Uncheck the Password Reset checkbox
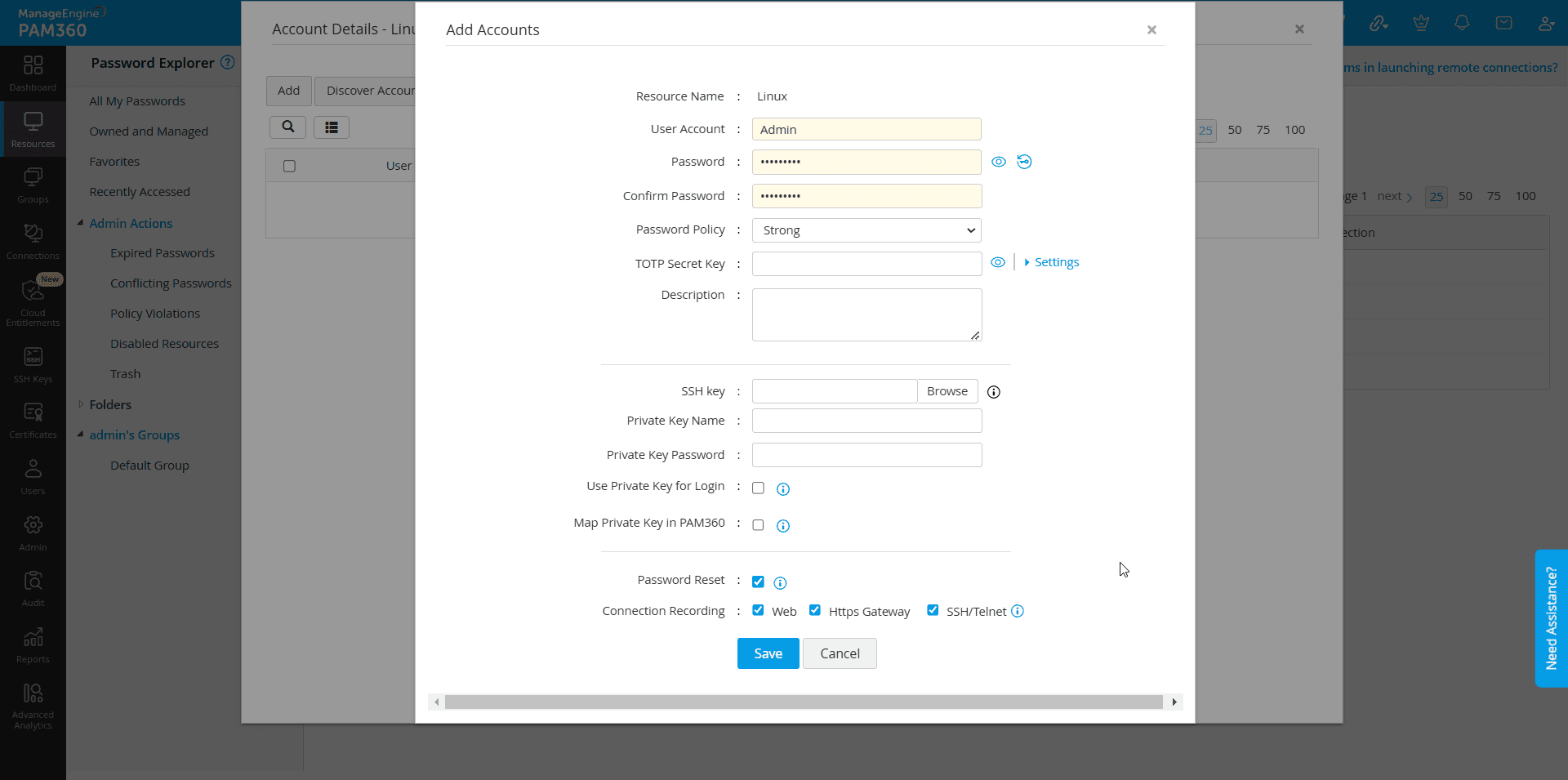The height and width of the screenshot is (780, 1568). coord(758,582)
